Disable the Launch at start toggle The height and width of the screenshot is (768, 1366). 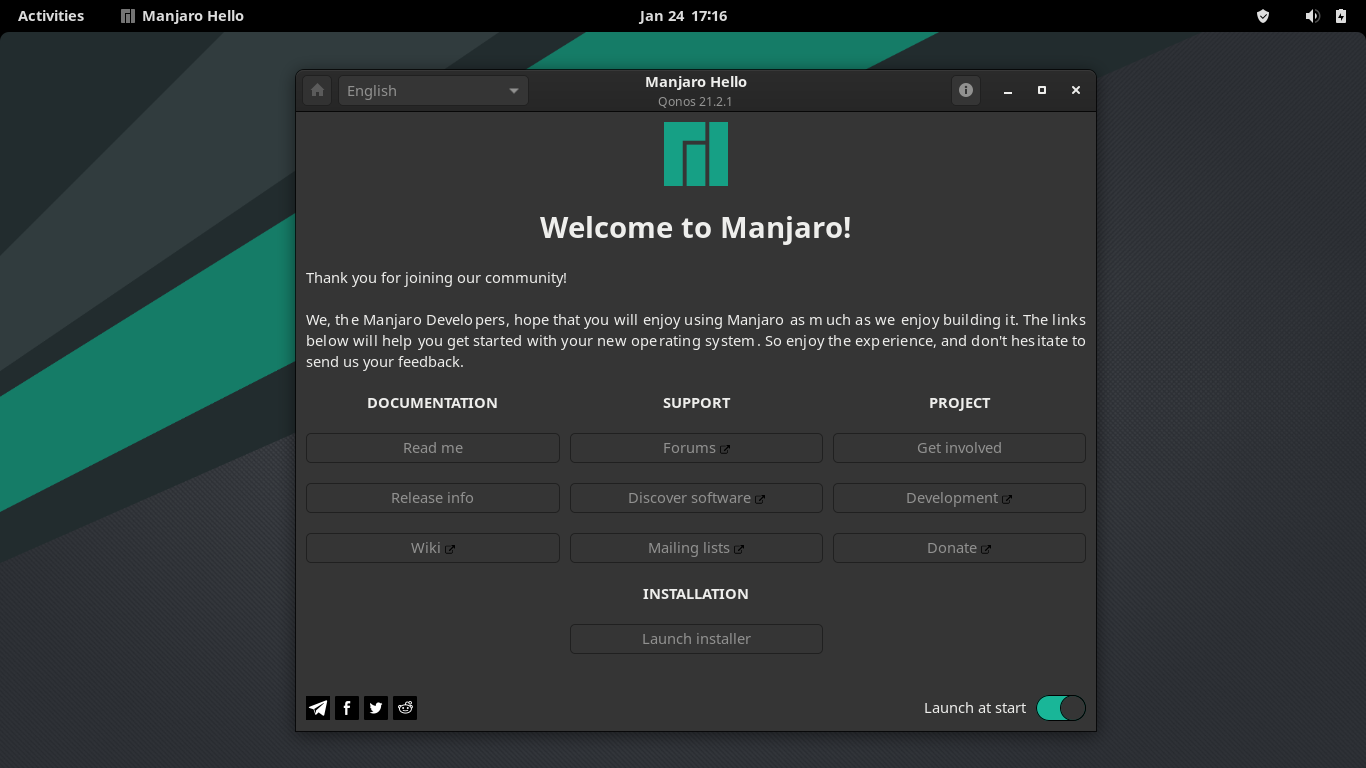[1060, 707]
